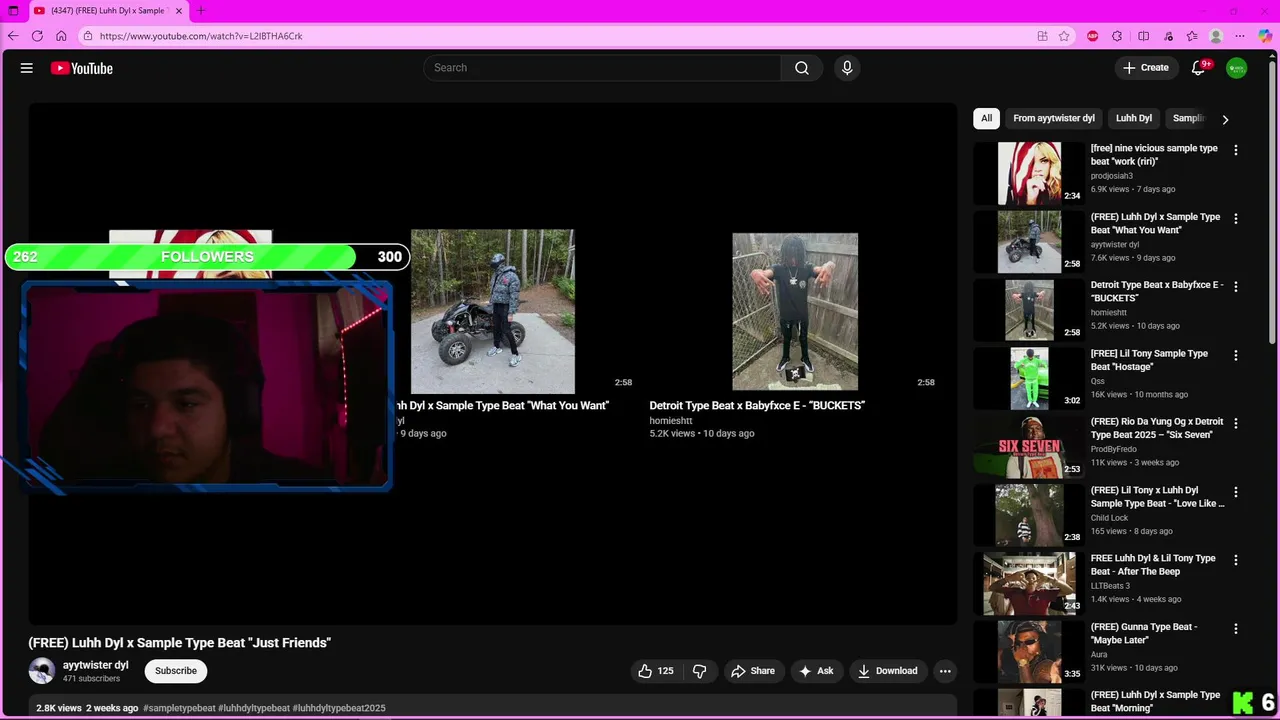This screenshot has width=1280, height=720.
Task: Add page to favorites star
Action: coord(1064,36)
